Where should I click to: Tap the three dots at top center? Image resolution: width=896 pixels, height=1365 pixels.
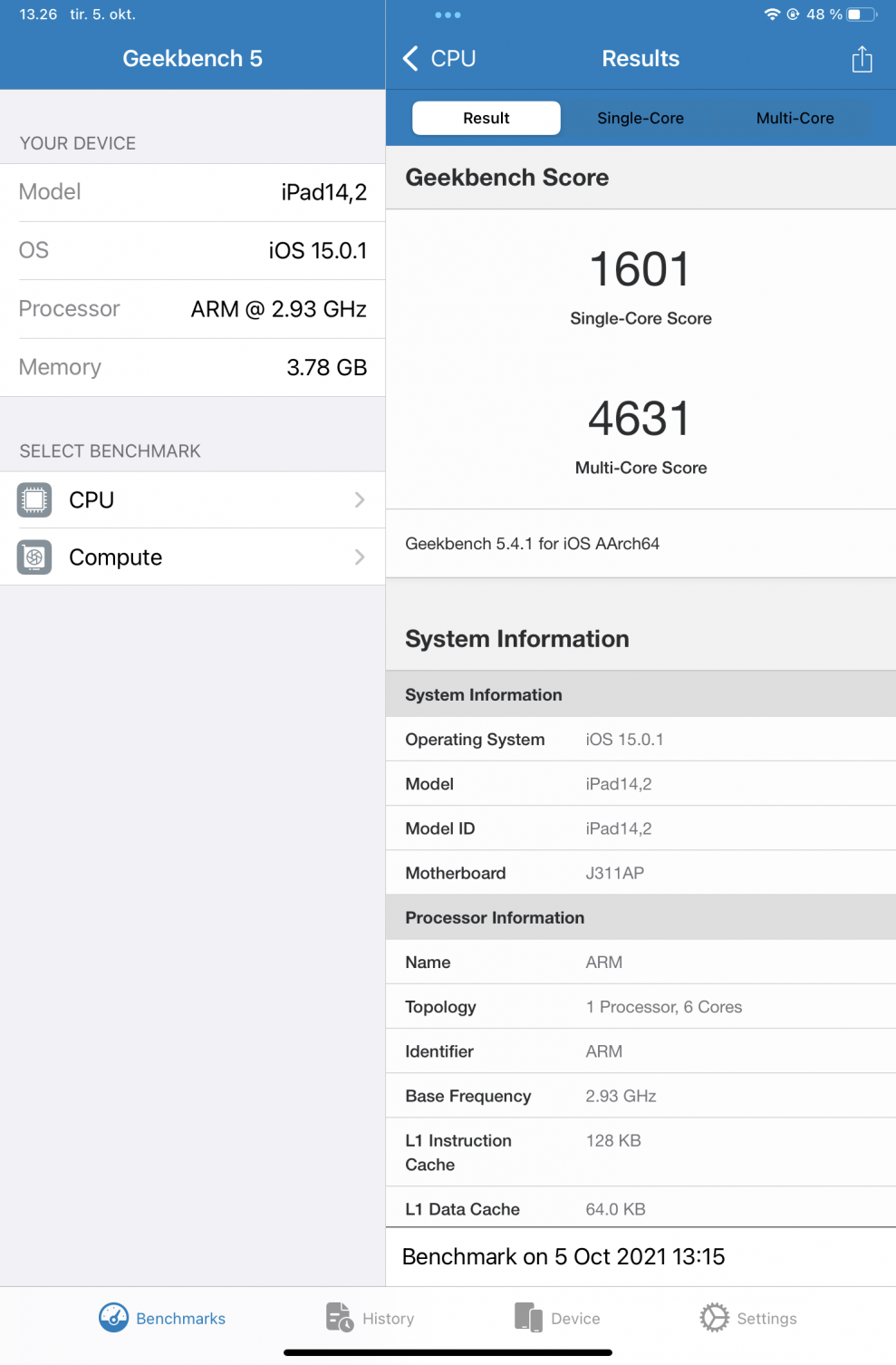click(448, 15)
